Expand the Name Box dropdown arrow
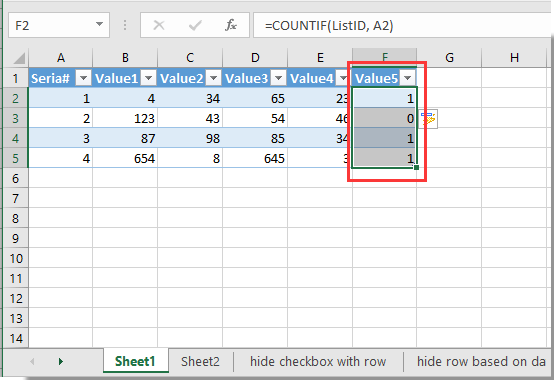This screenshot has height=380, width=554. pyautogui.click(x=99, y=24)
